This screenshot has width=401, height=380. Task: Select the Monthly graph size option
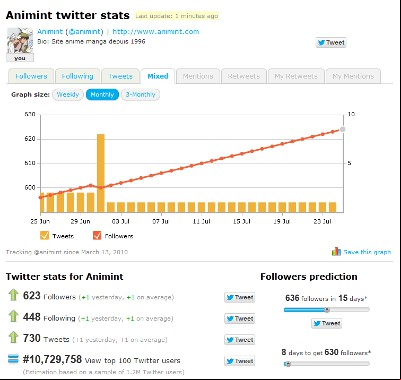click(102, 95)
